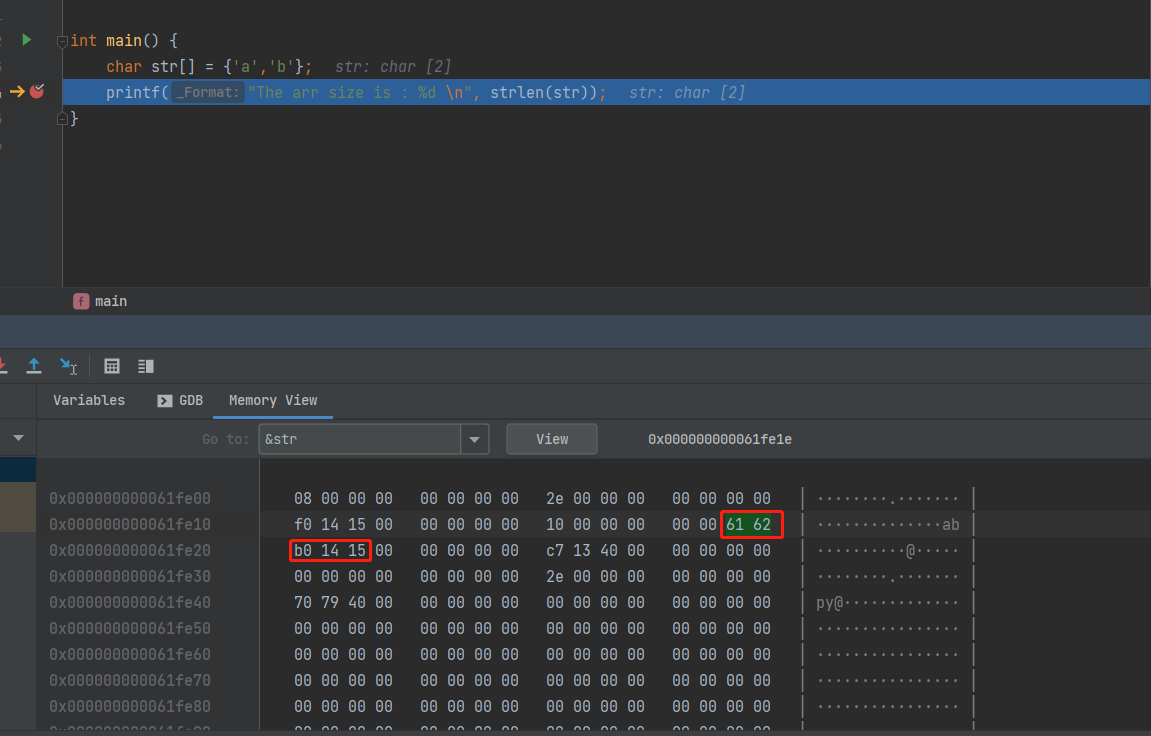Click strlen(str) in the printf line
Screen dimensions: 1151x736
point(544,92)
